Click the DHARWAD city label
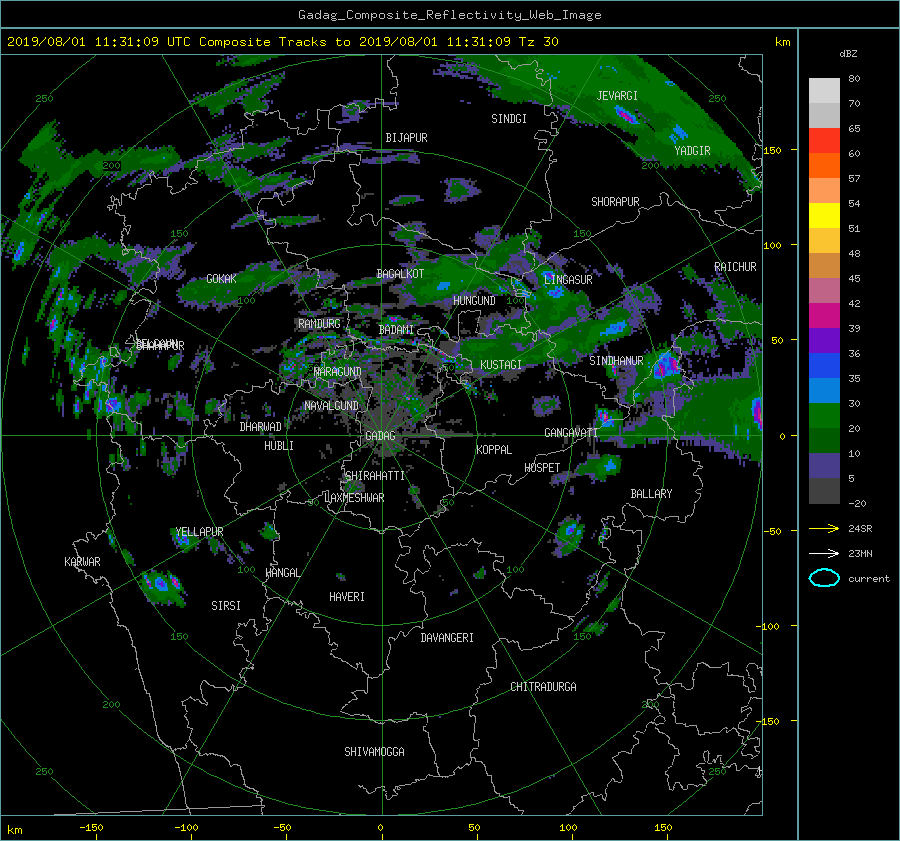 (260, 427)
